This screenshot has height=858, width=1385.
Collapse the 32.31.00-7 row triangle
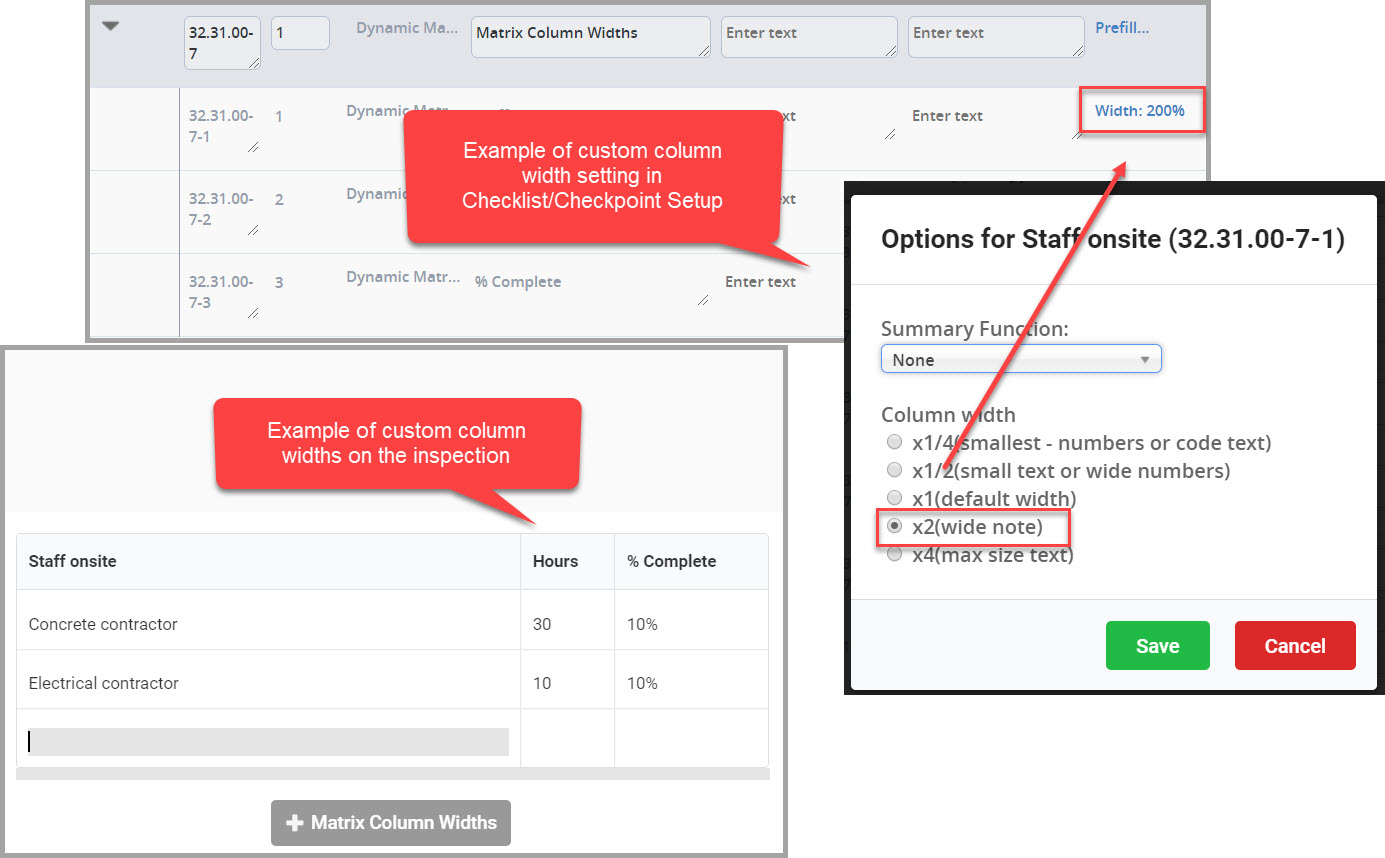[111, 27]
